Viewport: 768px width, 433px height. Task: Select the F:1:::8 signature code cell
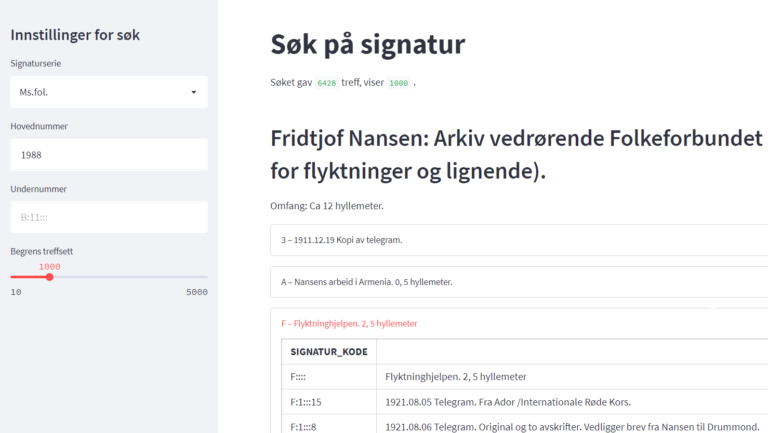tap(329, 427)
